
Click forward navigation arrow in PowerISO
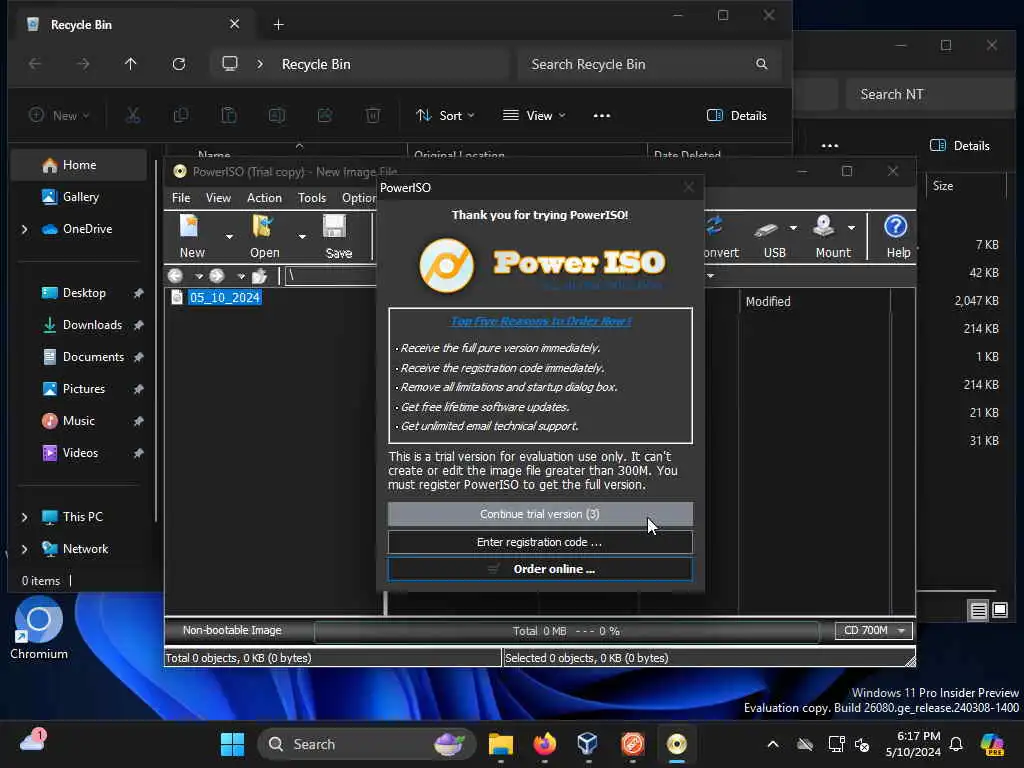click(217, 276)
